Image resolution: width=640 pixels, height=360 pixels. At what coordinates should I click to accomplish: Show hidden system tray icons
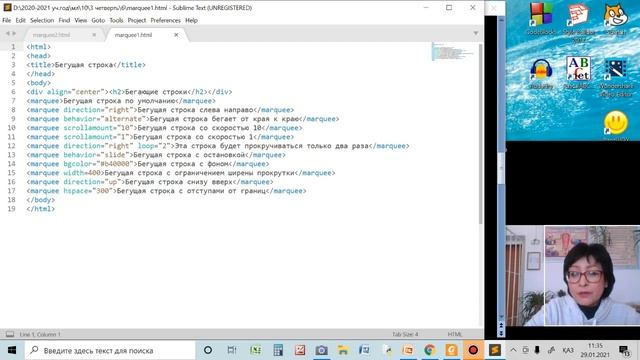(513, 350)
